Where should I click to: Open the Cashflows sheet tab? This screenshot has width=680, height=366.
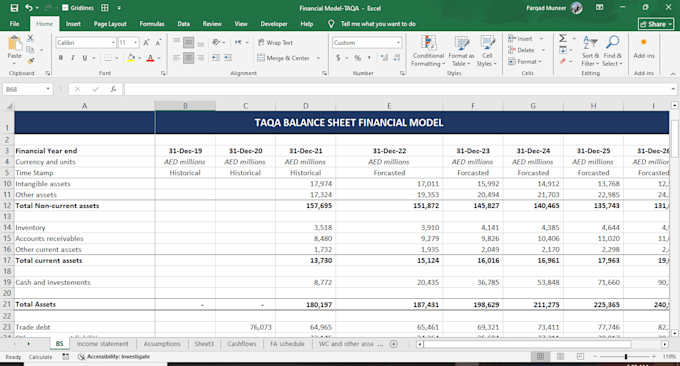pos(242,344)
